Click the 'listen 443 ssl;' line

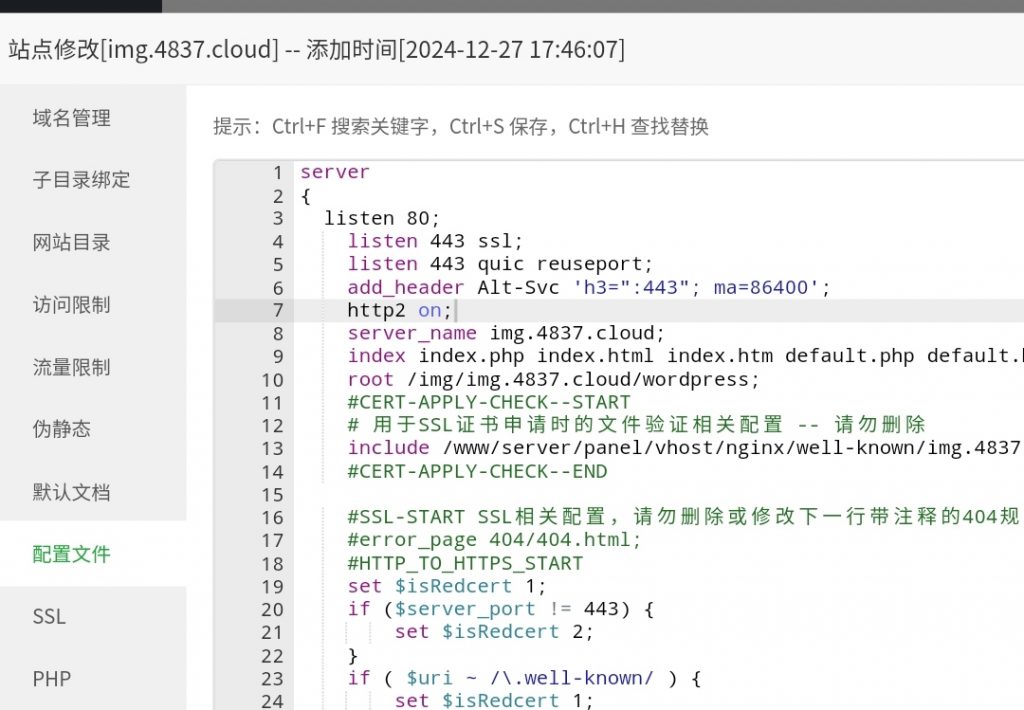(x=435, y=241)
